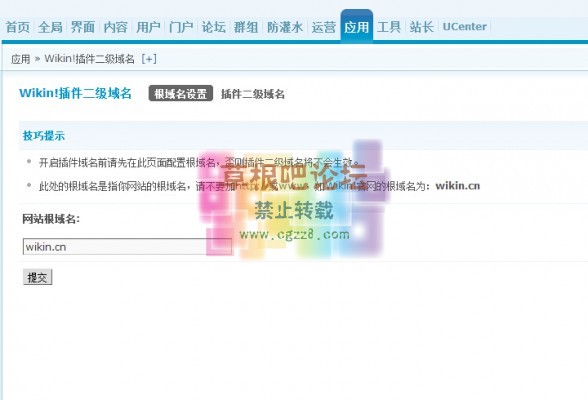
Task: Go to the 防灌水 navigation tab
Action: tap(285, 27)
